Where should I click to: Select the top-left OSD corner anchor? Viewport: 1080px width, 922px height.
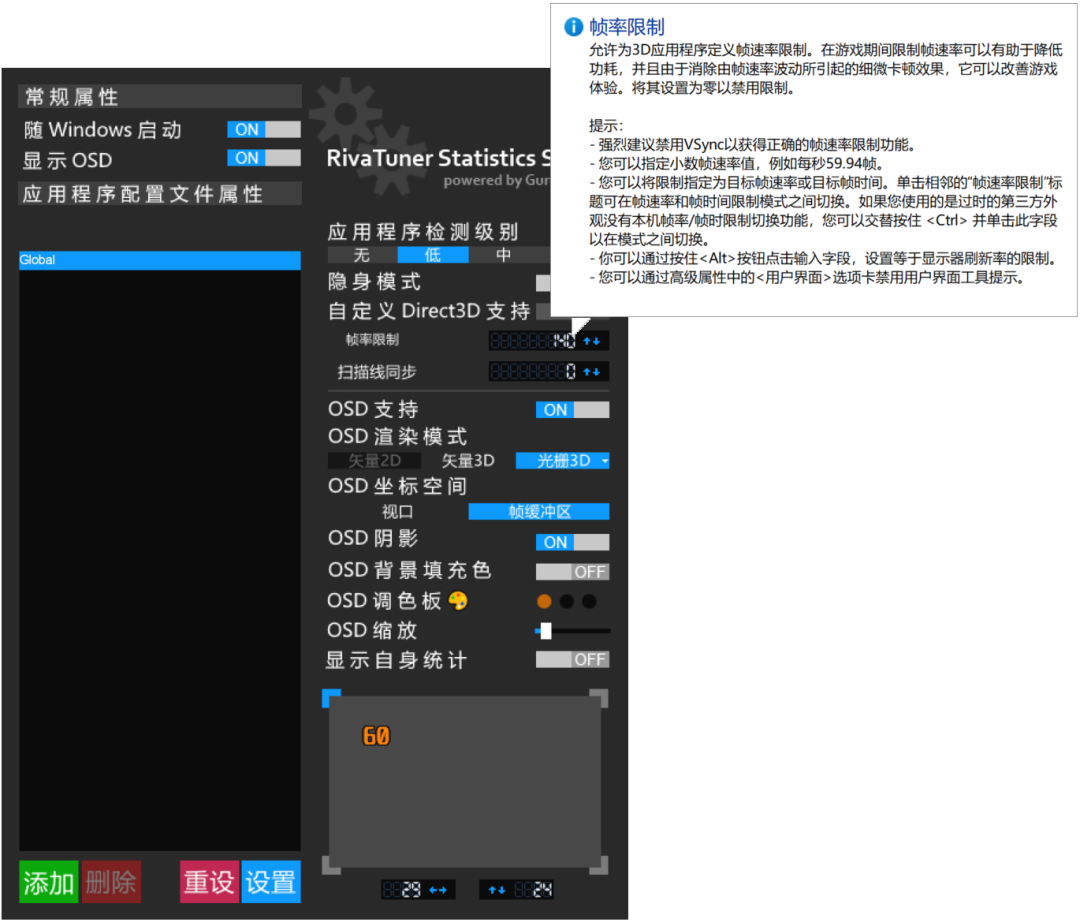331,698
